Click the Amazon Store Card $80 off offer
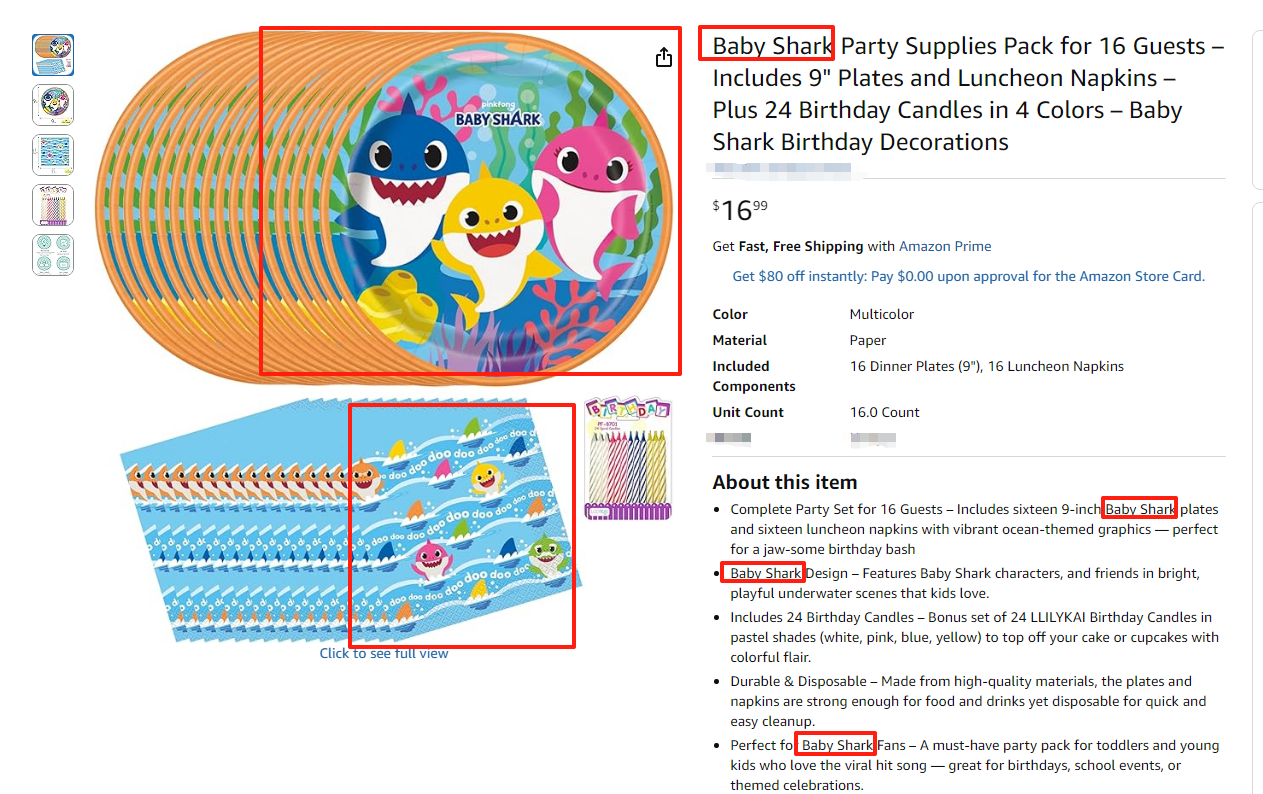1263x794 pixels. pos(968,276)
